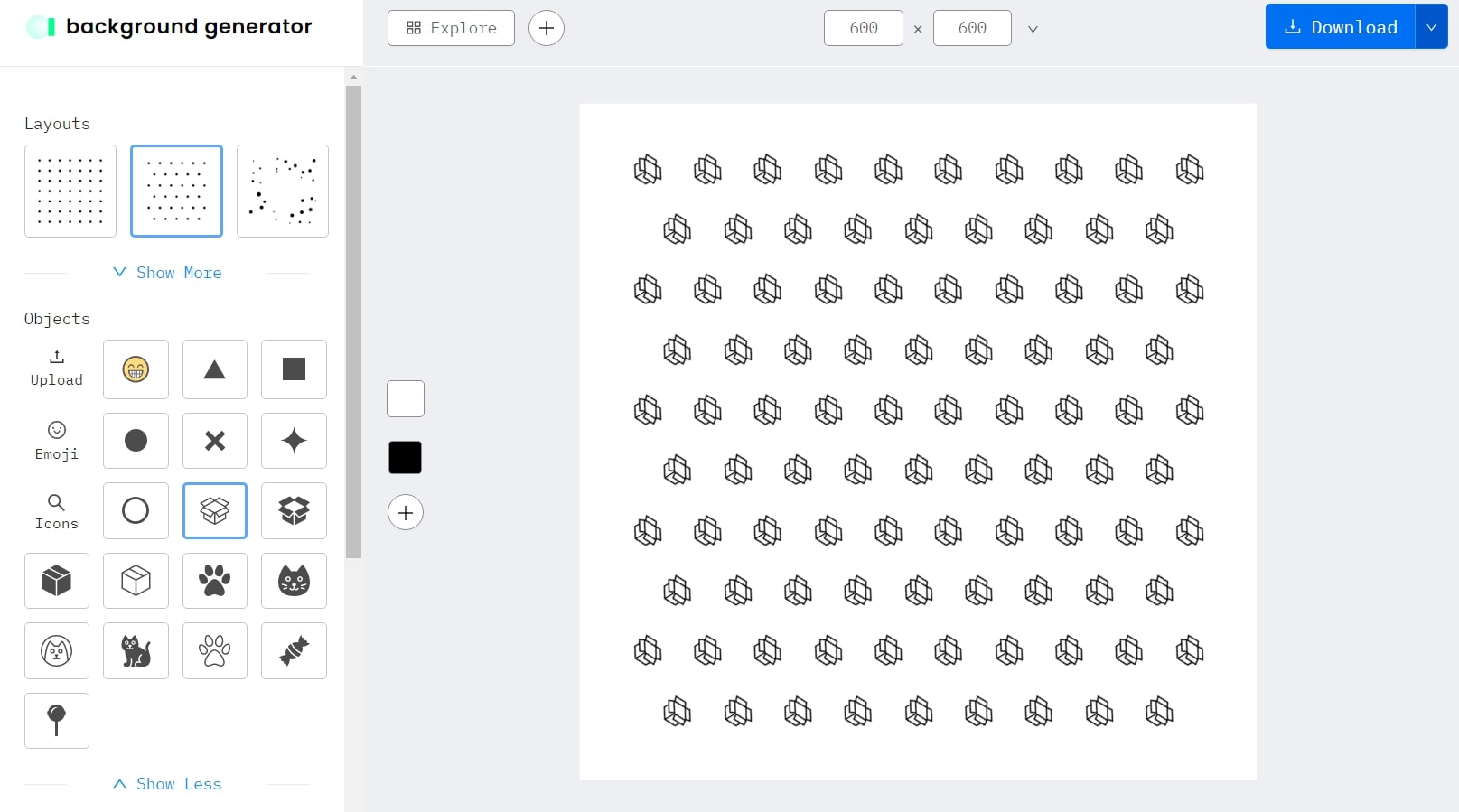Image resolution: width=1459 pixels, height=812 pixels.
Task: Select the lollipop icon object
Action: click(x=56, y=721)
